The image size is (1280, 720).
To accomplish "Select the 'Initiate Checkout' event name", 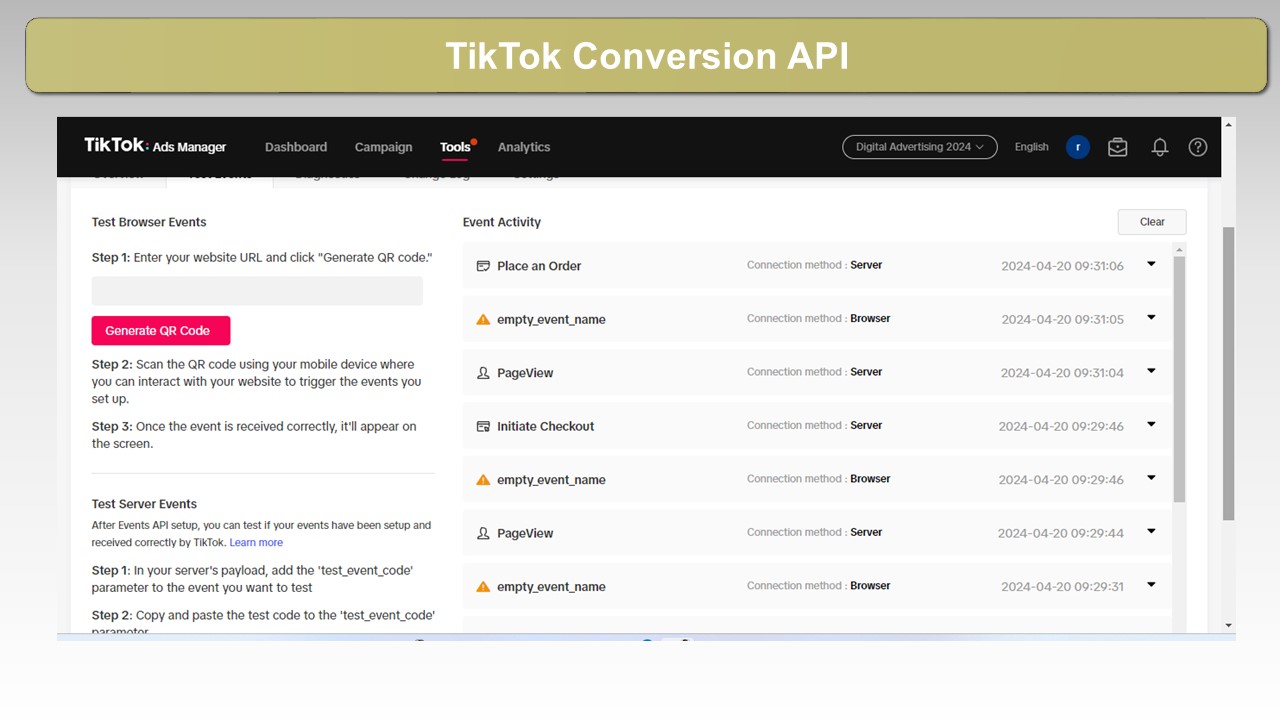I will [x=545, y=426].
